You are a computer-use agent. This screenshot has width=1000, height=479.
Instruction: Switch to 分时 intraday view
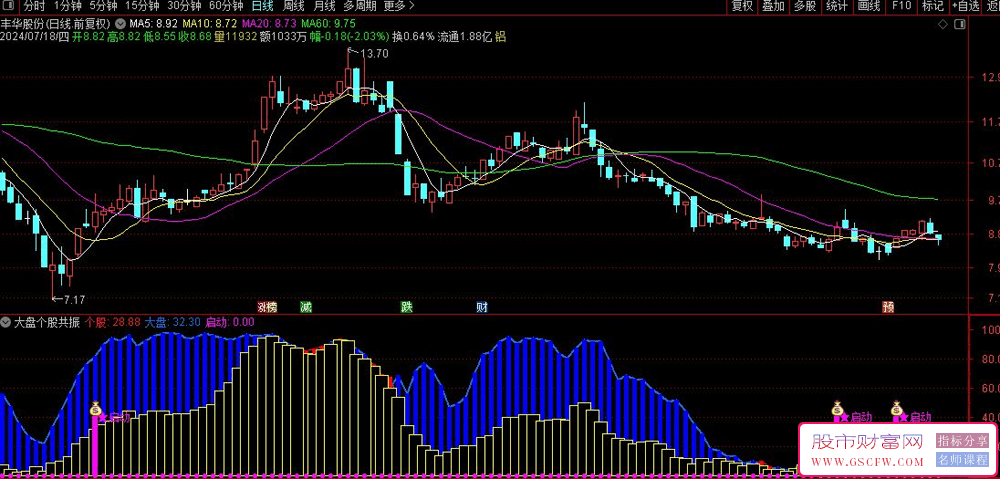35,6
